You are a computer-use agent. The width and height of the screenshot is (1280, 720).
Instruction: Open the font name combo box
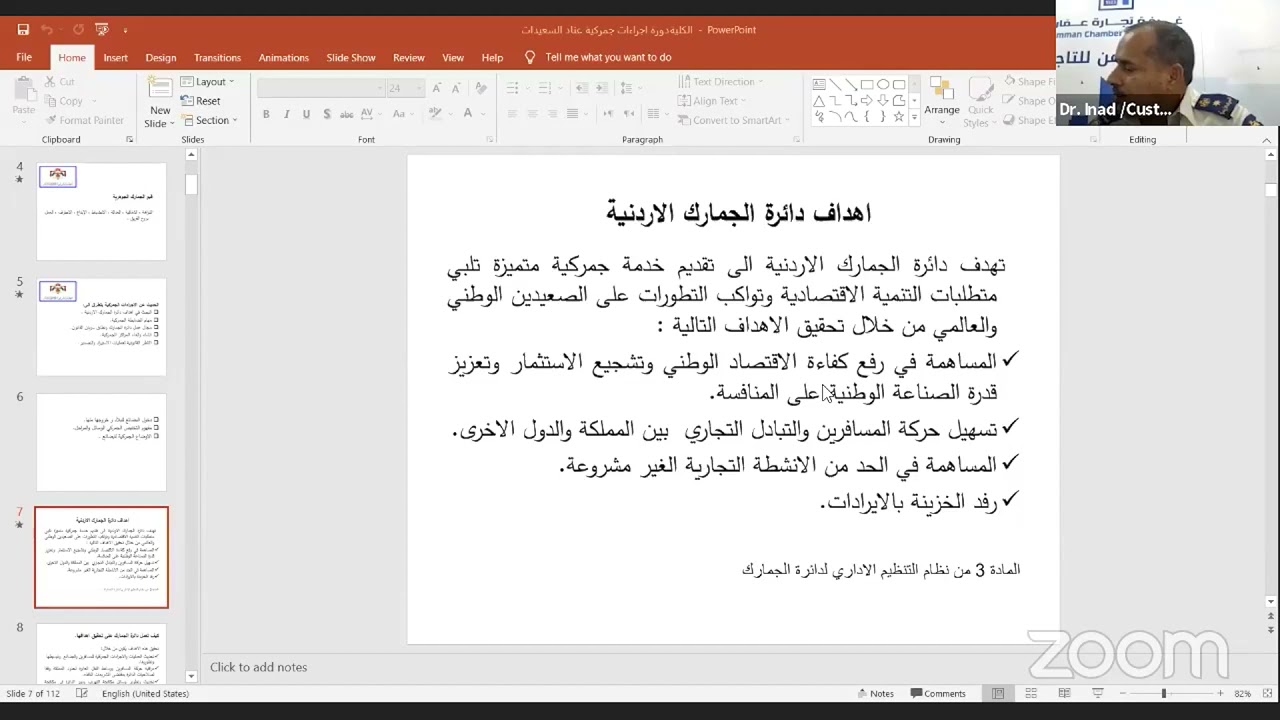tap(321, 88)
